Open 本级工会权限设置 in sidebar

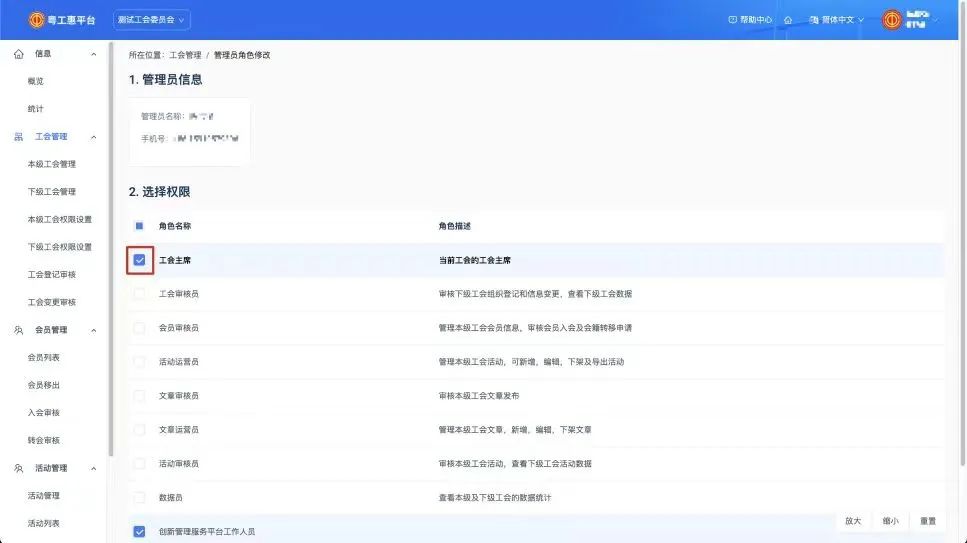coord(59,219)
